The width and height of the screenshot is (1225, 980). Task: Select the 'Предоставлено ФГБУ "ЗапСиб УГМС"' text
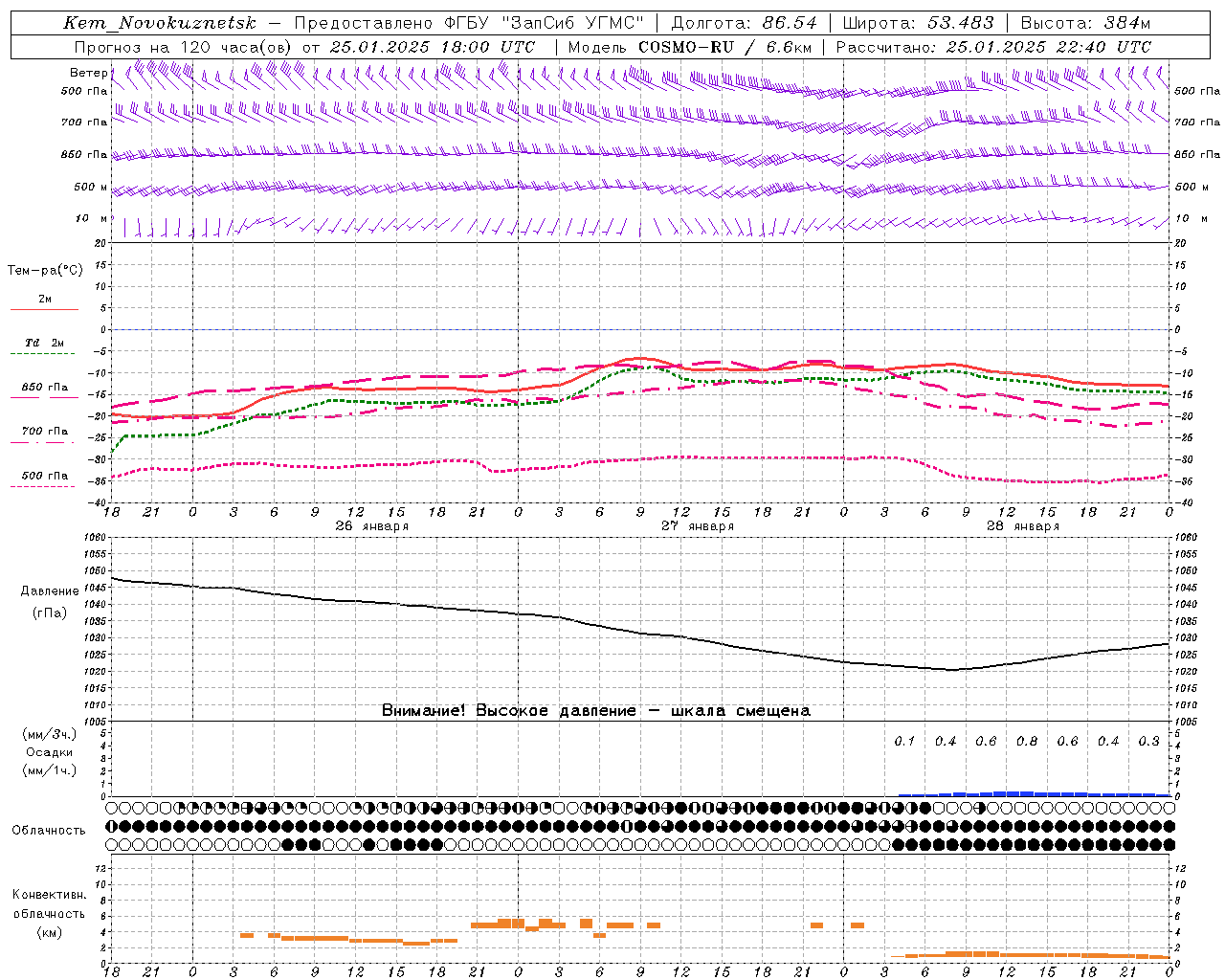(x=469, y=23)
